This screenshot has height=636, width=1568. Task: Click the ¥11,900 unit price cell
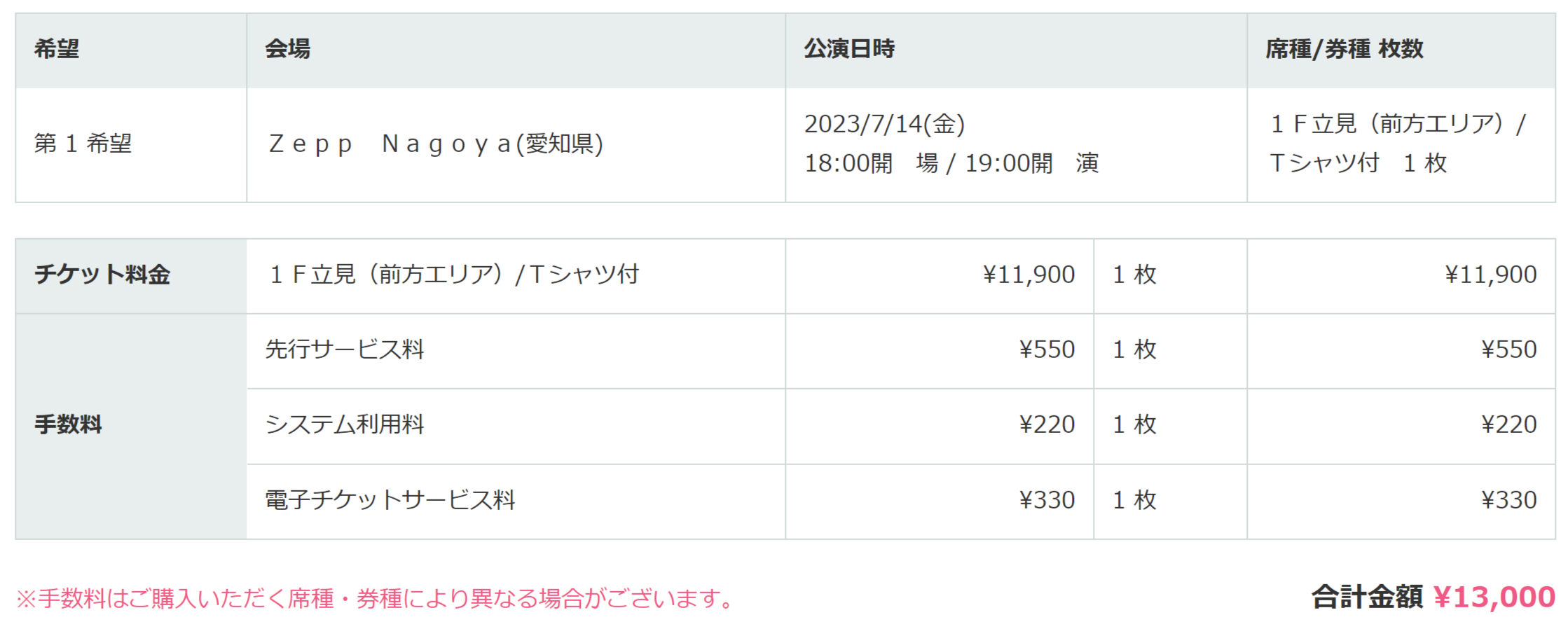[940, 276]
